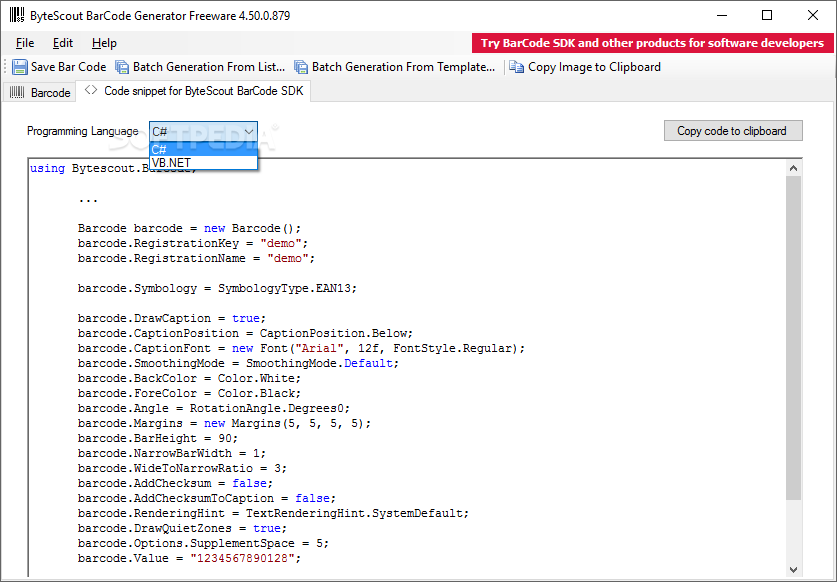Viewport: 837px width, 582px height.
Task: Click Copy code to clipboard button
Action: coord(733,131)
